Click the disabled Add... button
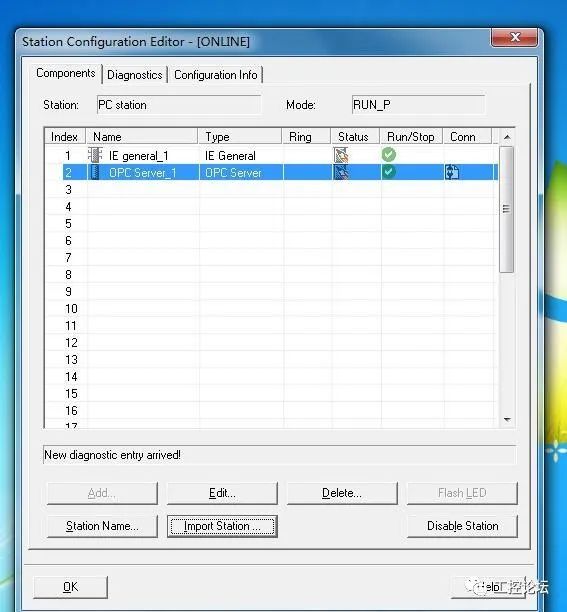This screenshot has height=612, width=567. 102,493
